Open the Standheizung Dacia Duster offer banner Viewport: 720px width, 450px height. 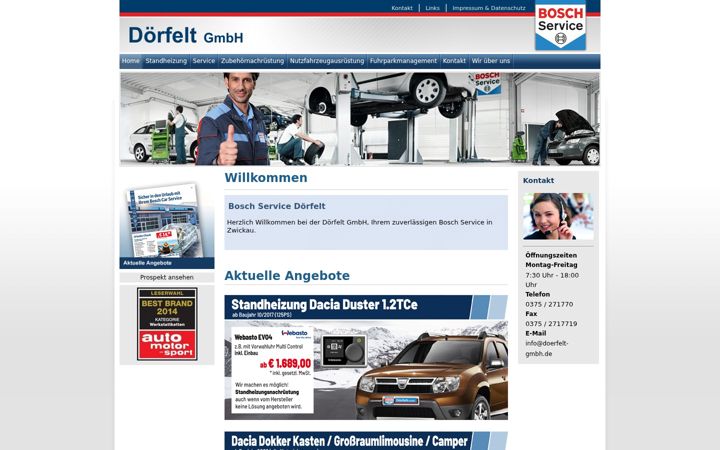tap(366, 357)
